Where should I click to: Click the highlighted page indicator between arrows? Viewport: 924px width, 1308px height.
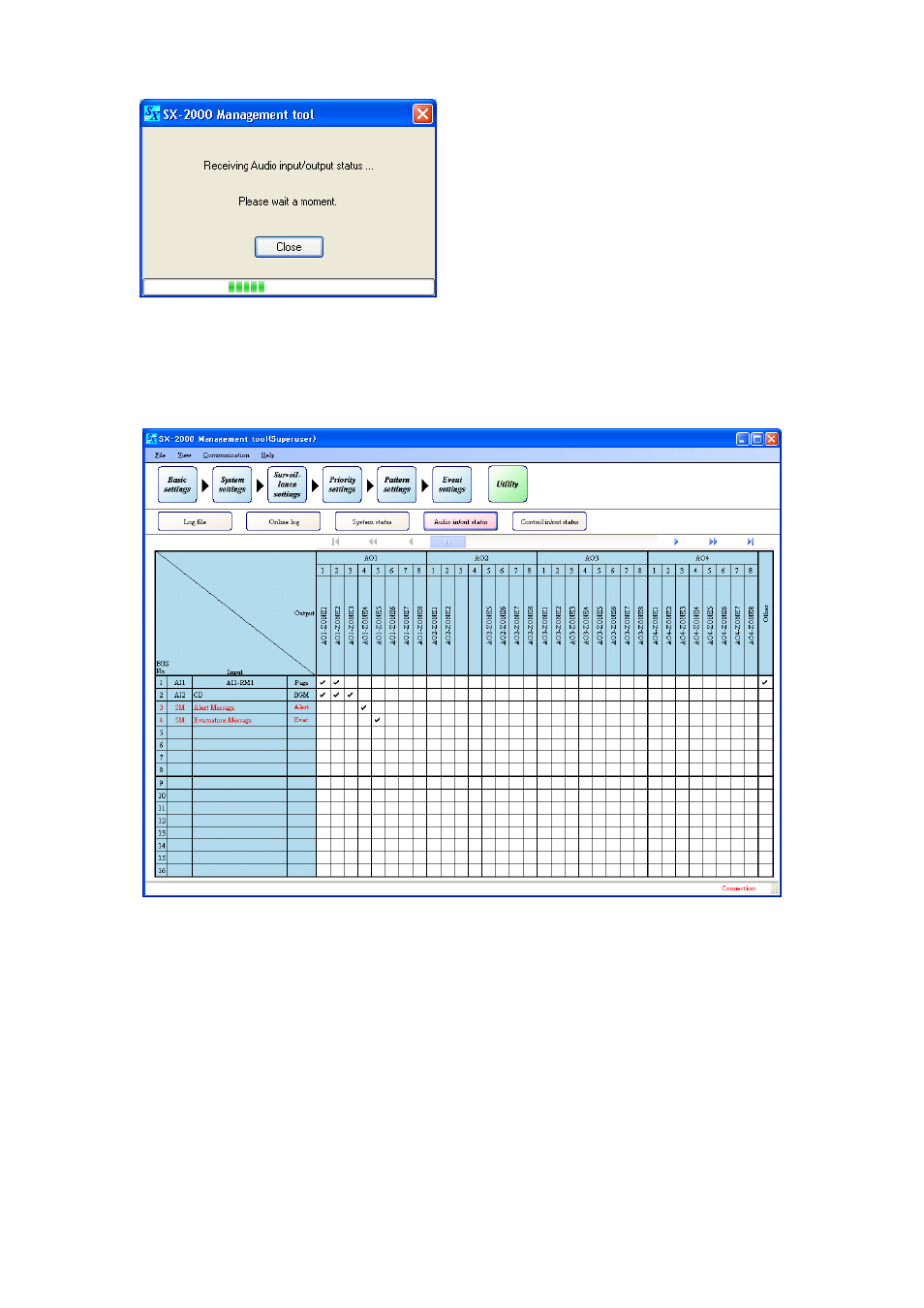pos(447,542)
